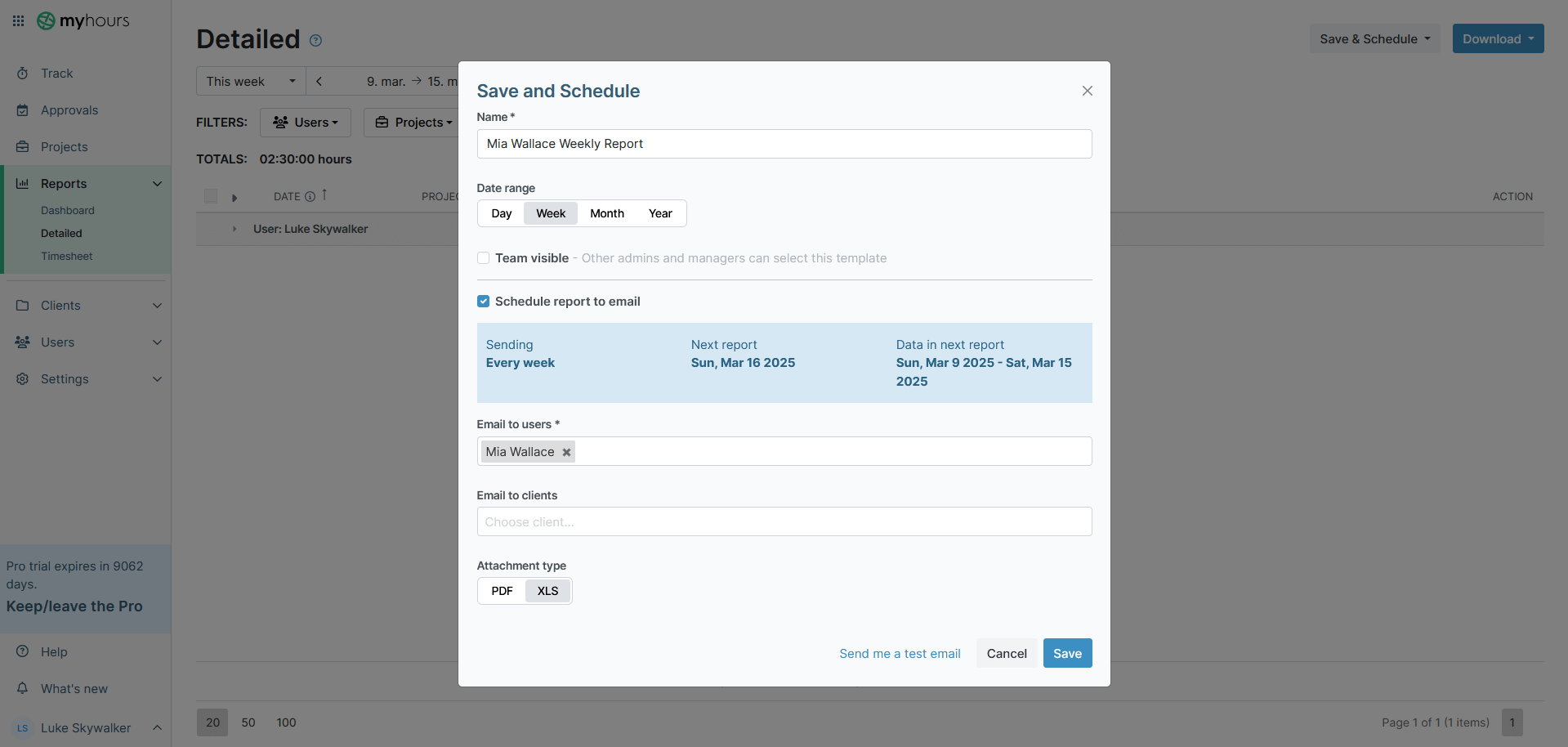Open the Download dropdown

pos(1497,38)
